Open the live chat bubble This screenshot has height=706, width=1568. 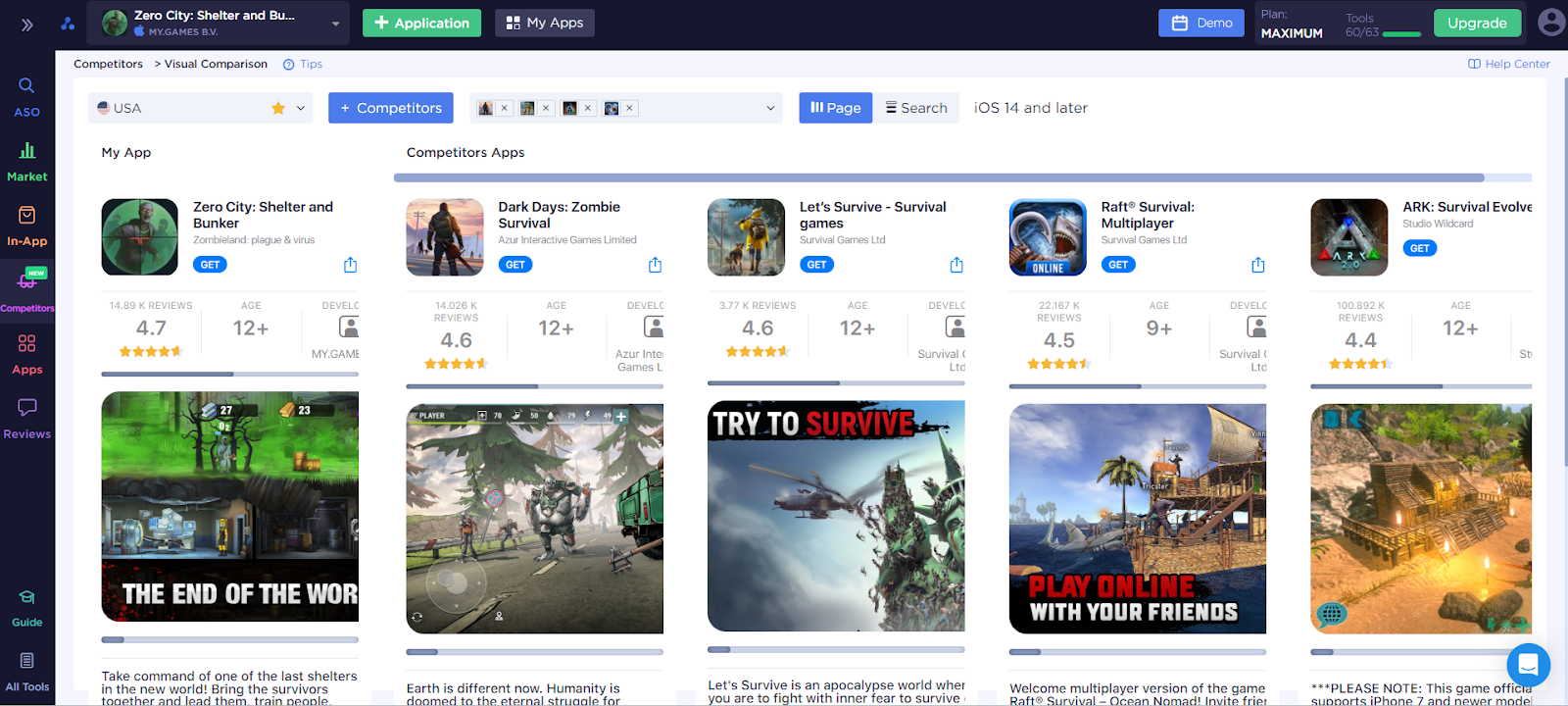tap(1528, 665)
